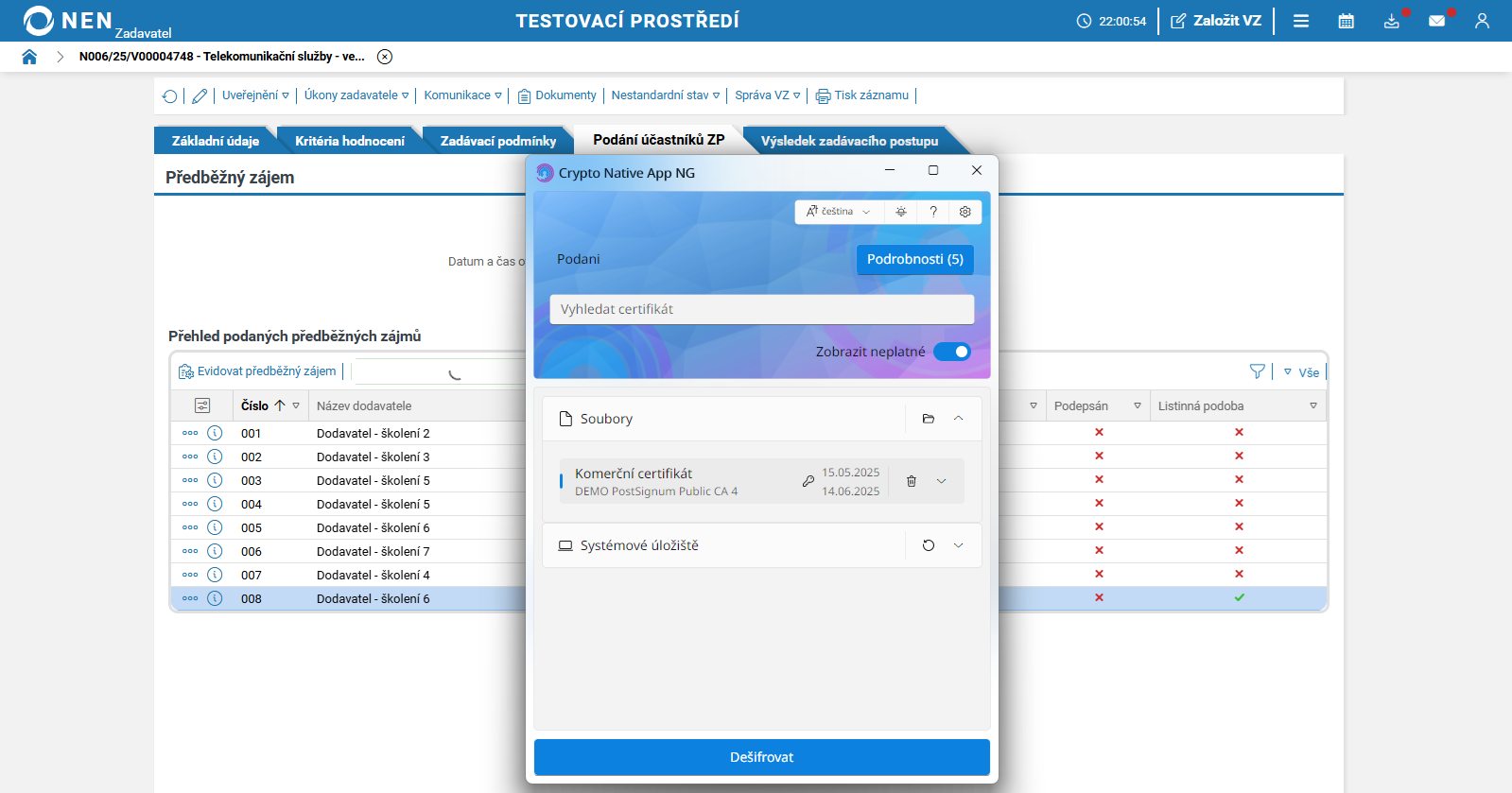Open folder browse icon in Soubory section

point(929,419)
